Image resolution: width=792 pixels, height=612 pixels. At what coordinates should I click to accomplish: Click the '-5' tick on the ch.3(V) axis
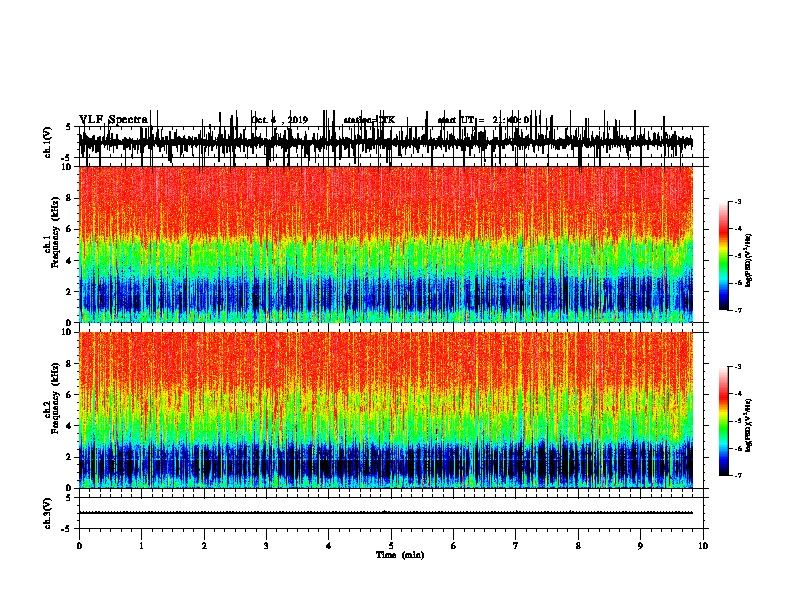click(67, 529)
